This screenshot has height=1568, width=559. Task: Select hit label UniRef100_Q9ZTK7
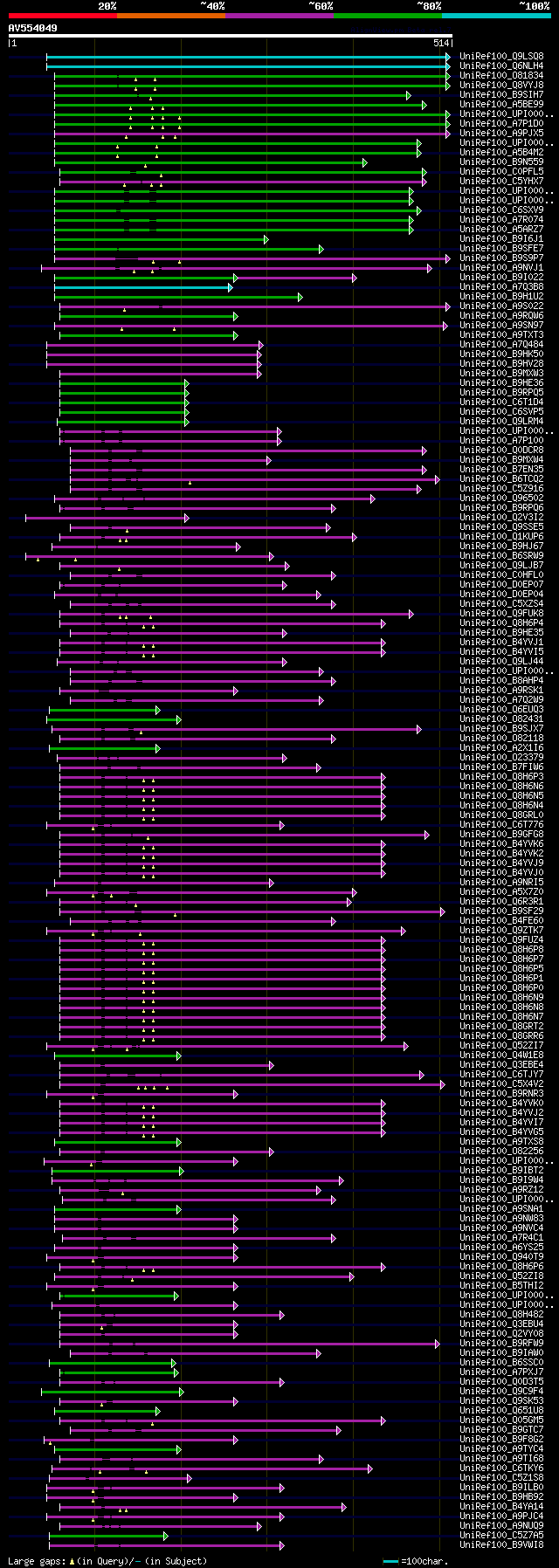(x=501, y=930)
